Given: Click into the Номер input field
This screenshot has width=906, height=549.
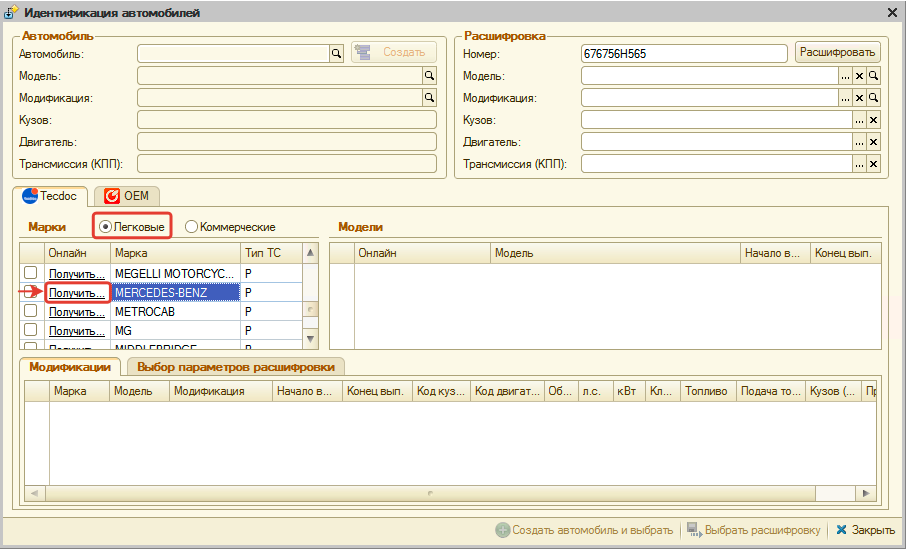Looking at the screenshot, I should point(685,53).
